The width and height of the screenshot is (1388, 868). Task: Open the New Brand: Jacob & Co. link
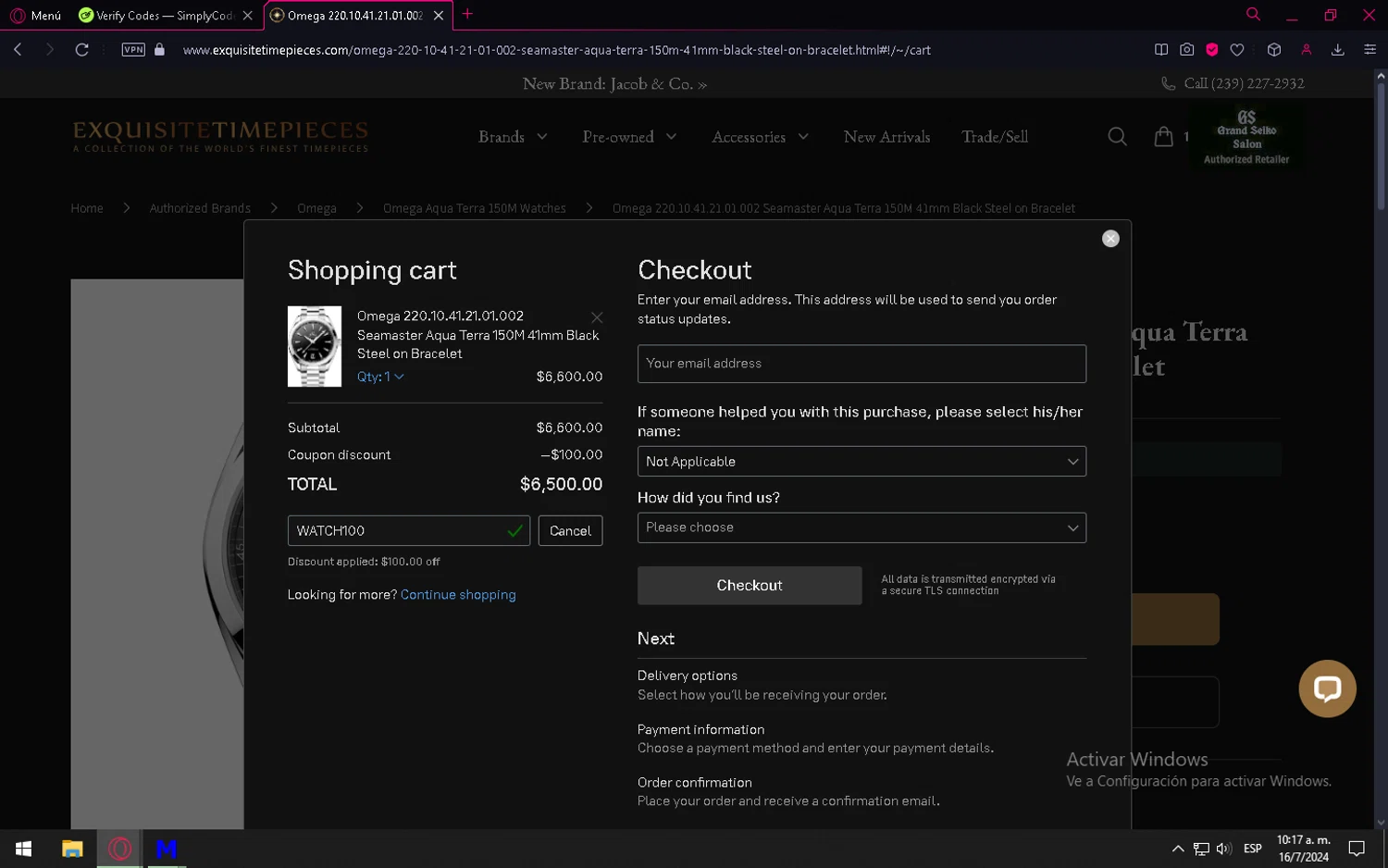coord(614,84)
